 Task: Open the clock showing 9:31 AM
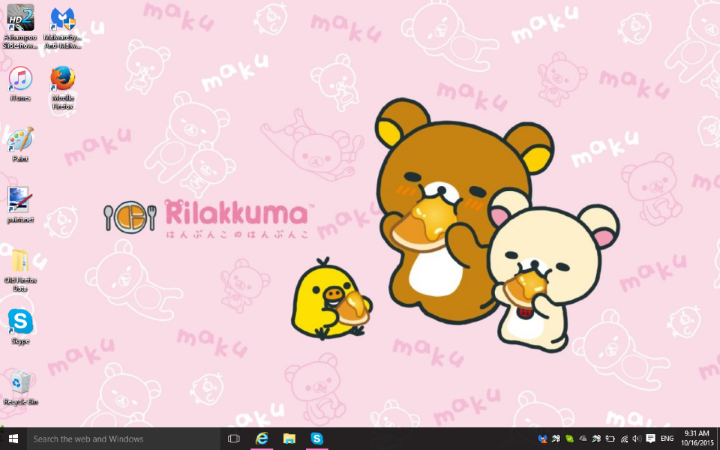tap(697, 438)
